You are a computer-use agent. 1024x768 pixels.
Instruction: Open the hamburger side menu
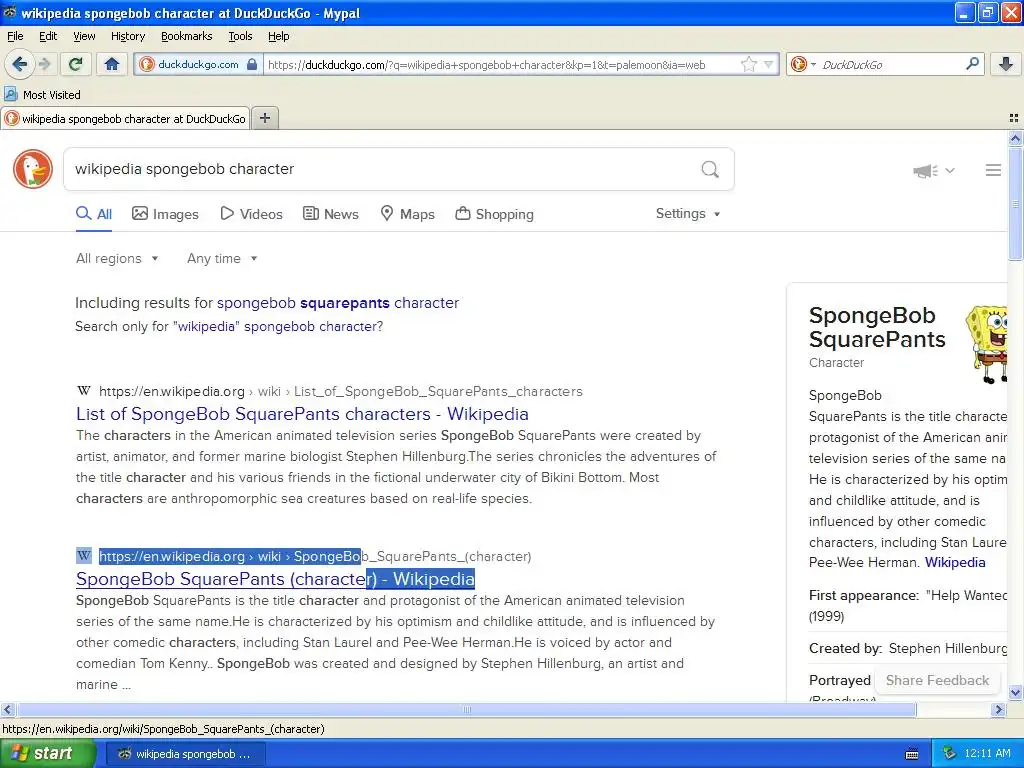coord(993,170)
